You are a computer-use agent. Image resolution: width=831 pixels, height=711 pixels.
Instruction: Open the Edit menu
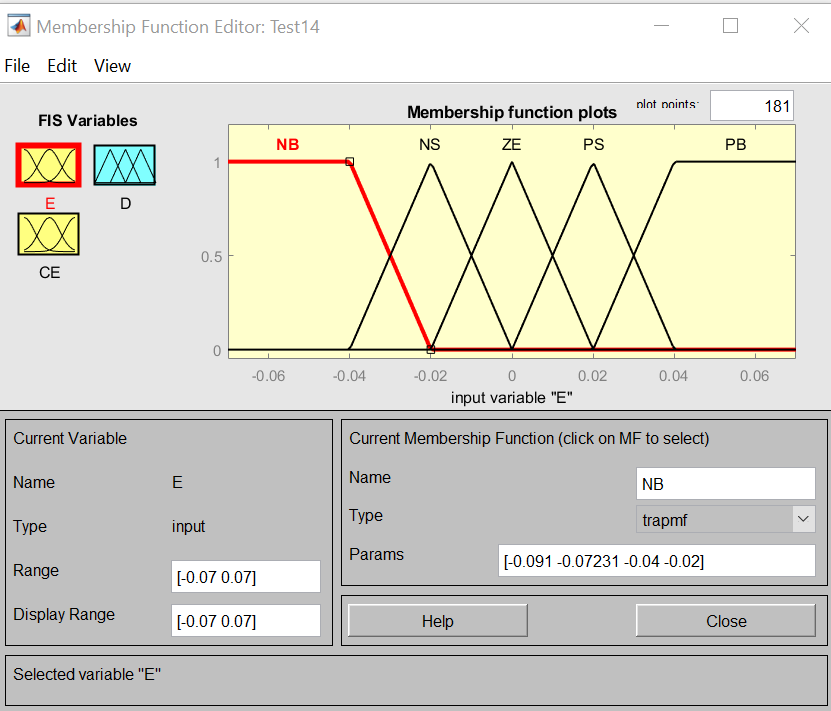(x=62, y=66)
